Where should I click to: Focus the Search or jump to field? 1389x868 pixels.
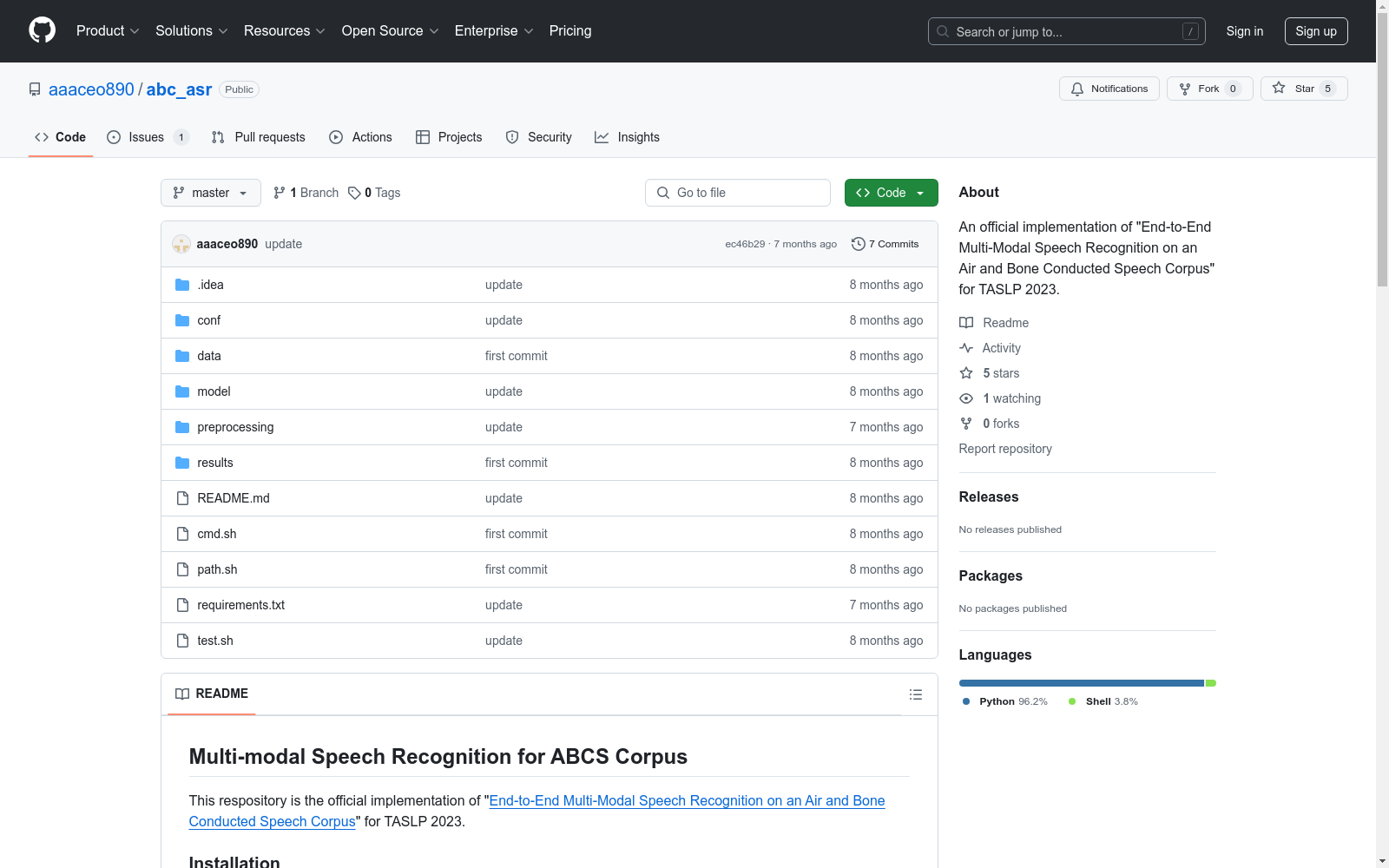pyautogui.click(x=1067, y=31)
